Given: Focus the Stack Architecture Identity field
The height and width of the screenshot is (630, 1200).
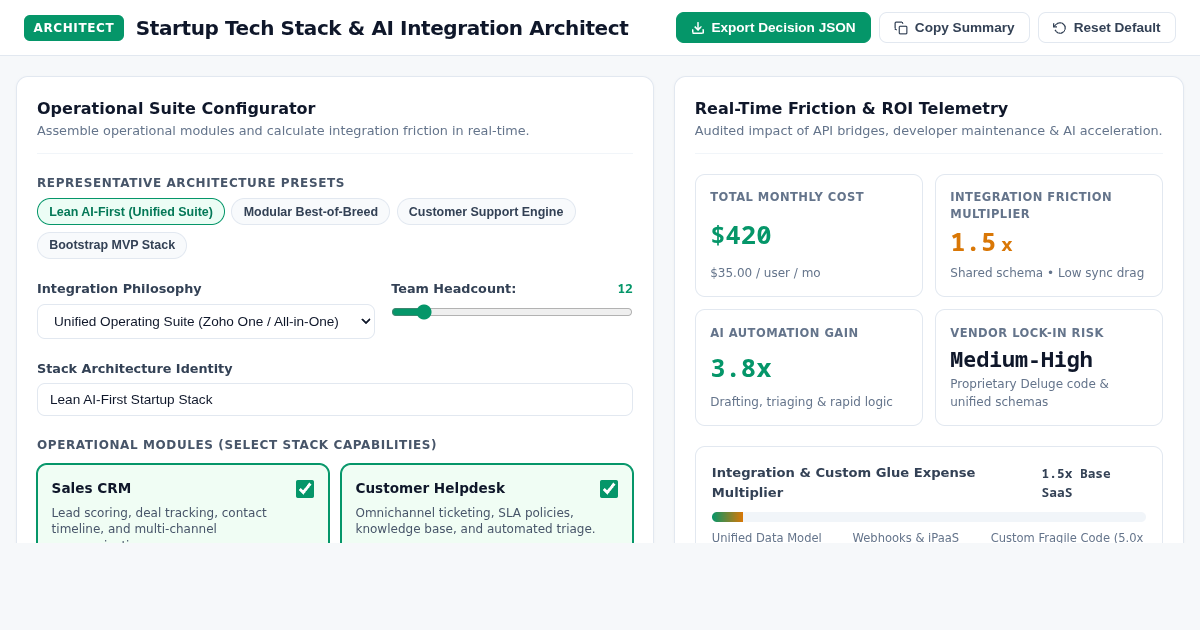Looking at the screenshot, I should click(335, 399).
